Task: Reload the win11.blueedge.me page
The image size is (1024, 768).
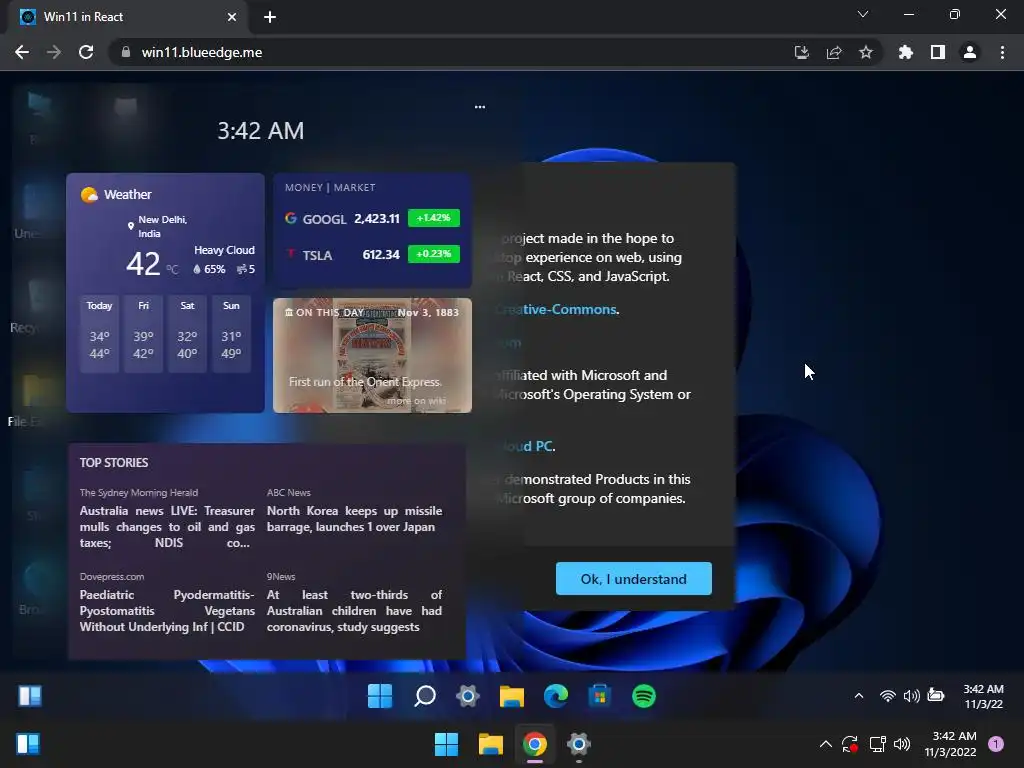Action: click(86, 52)
